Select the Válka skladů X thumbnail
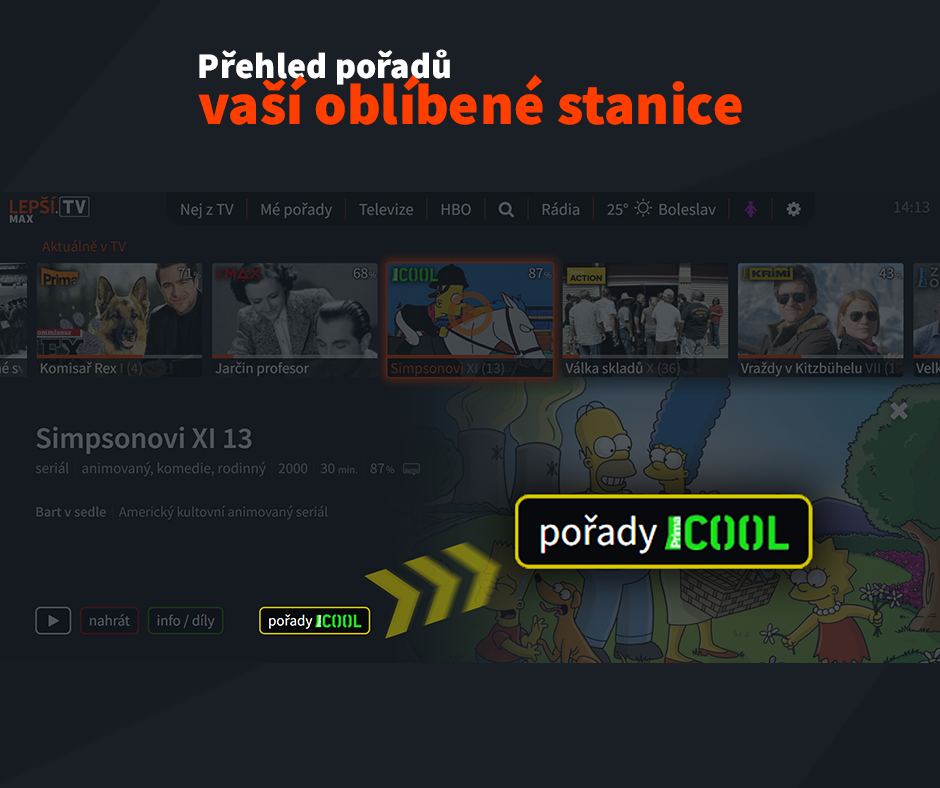Image resolution: width=940 pixels, height=788 pixels. (x=645, y=320)
